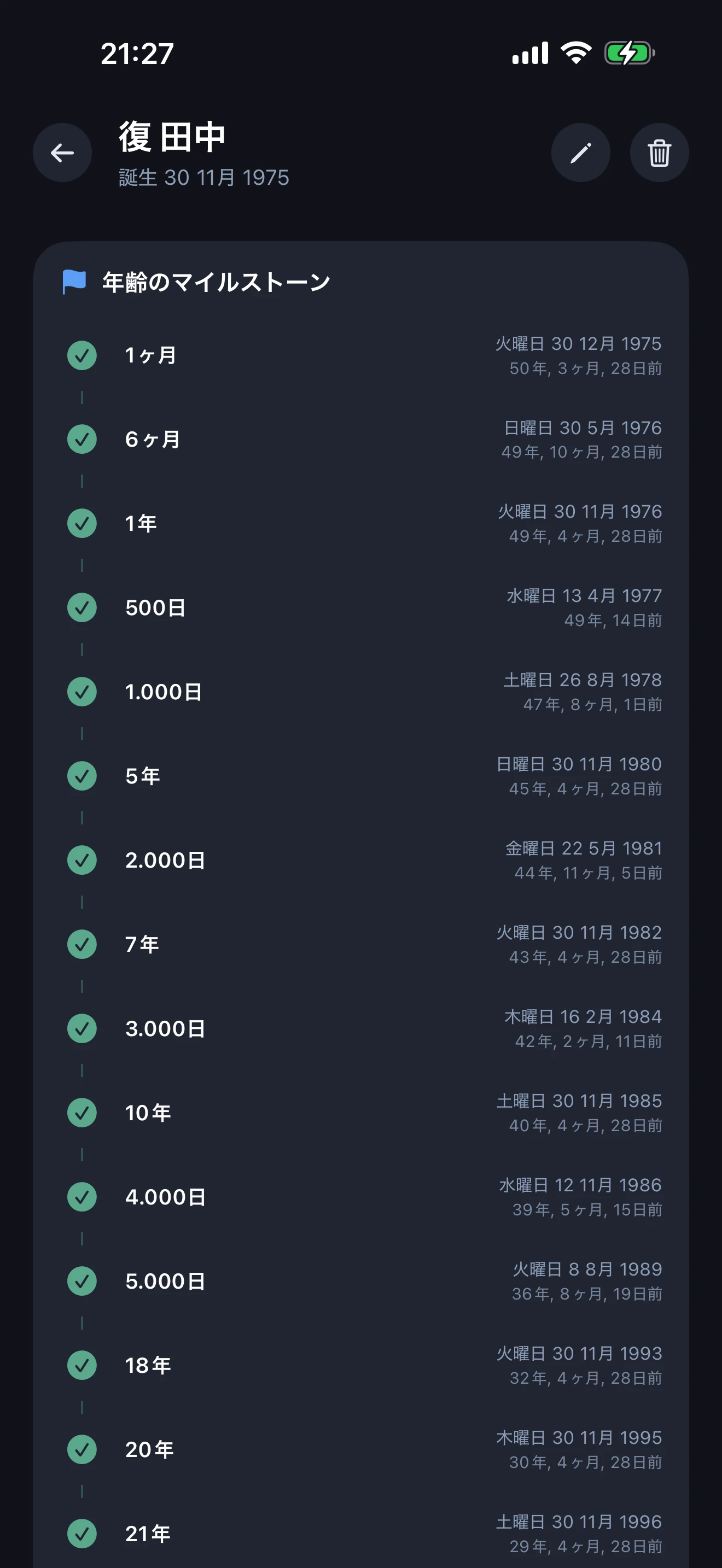Tap the birth date 誕生 30 11月 1975

[204, 178]
